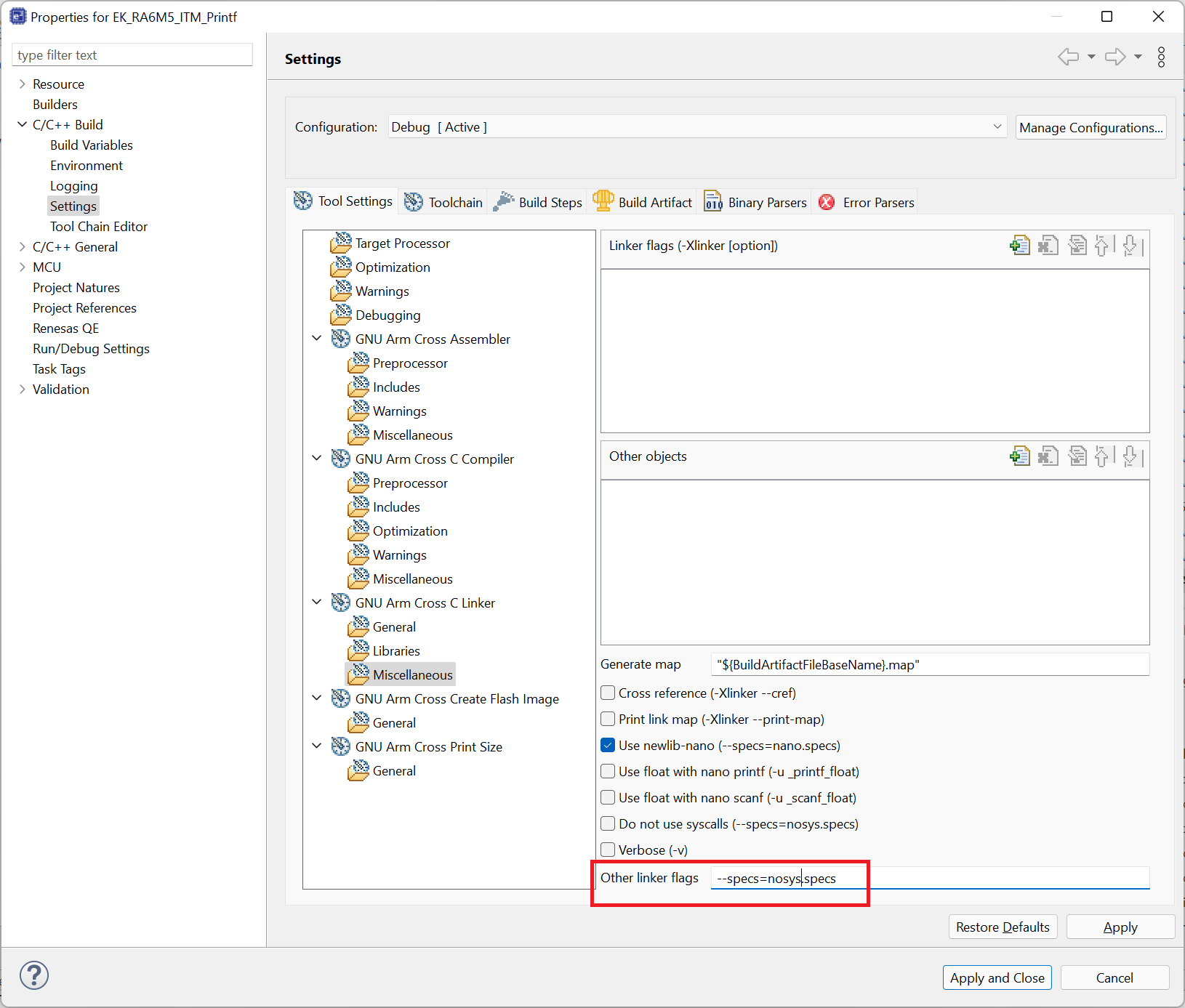This screenshot has height=1008, width=1185.
Task: Open the Build Steps tab
Action: click(538, 202)
